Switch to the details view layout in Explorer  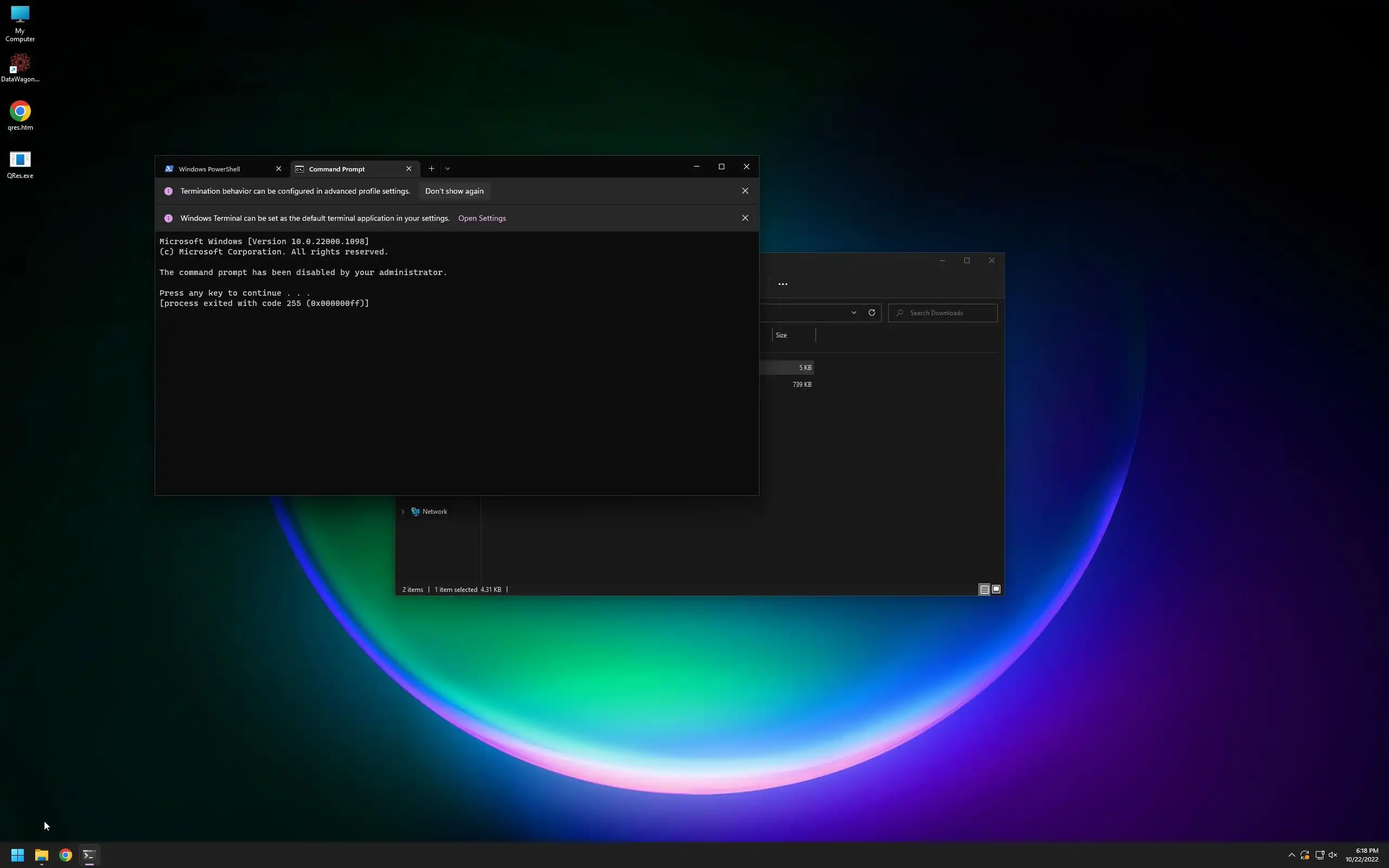[984, 590]
